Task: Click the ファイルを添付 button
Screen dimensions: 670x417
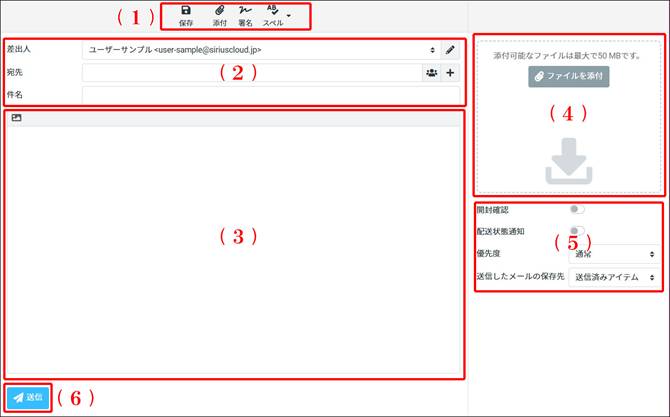Action: (x=569, y=76)
